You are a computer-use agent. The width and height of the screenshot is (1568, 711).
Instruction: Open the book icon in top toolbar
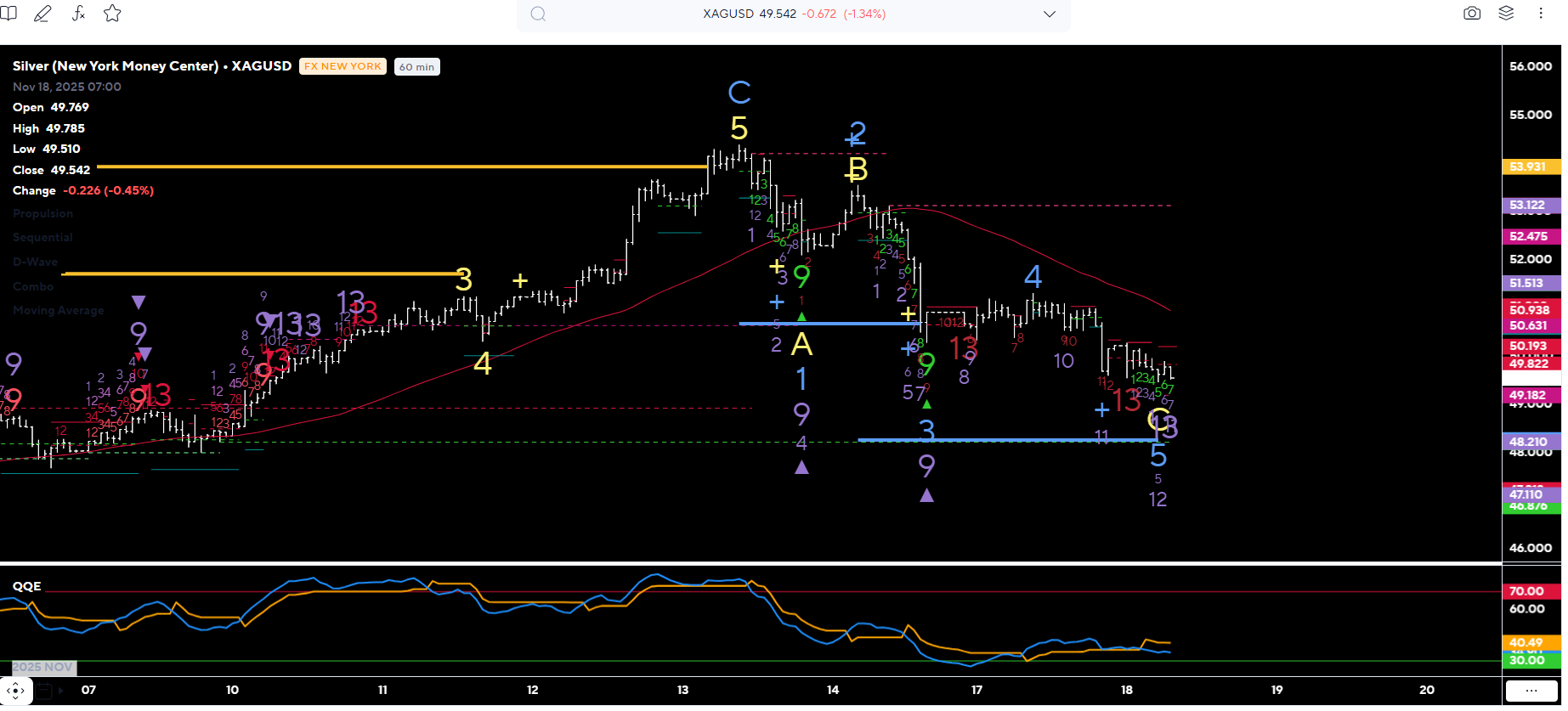[x=8, y=14]
